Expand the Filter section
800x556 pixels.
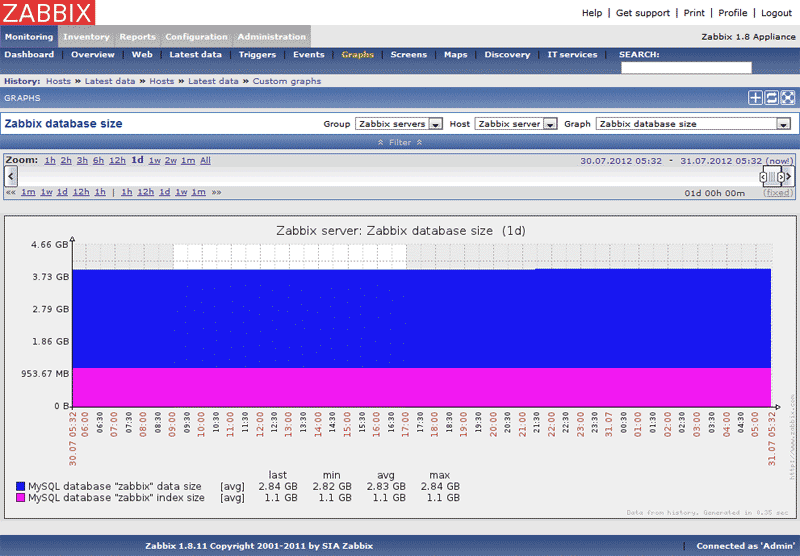tap(400, 143)
